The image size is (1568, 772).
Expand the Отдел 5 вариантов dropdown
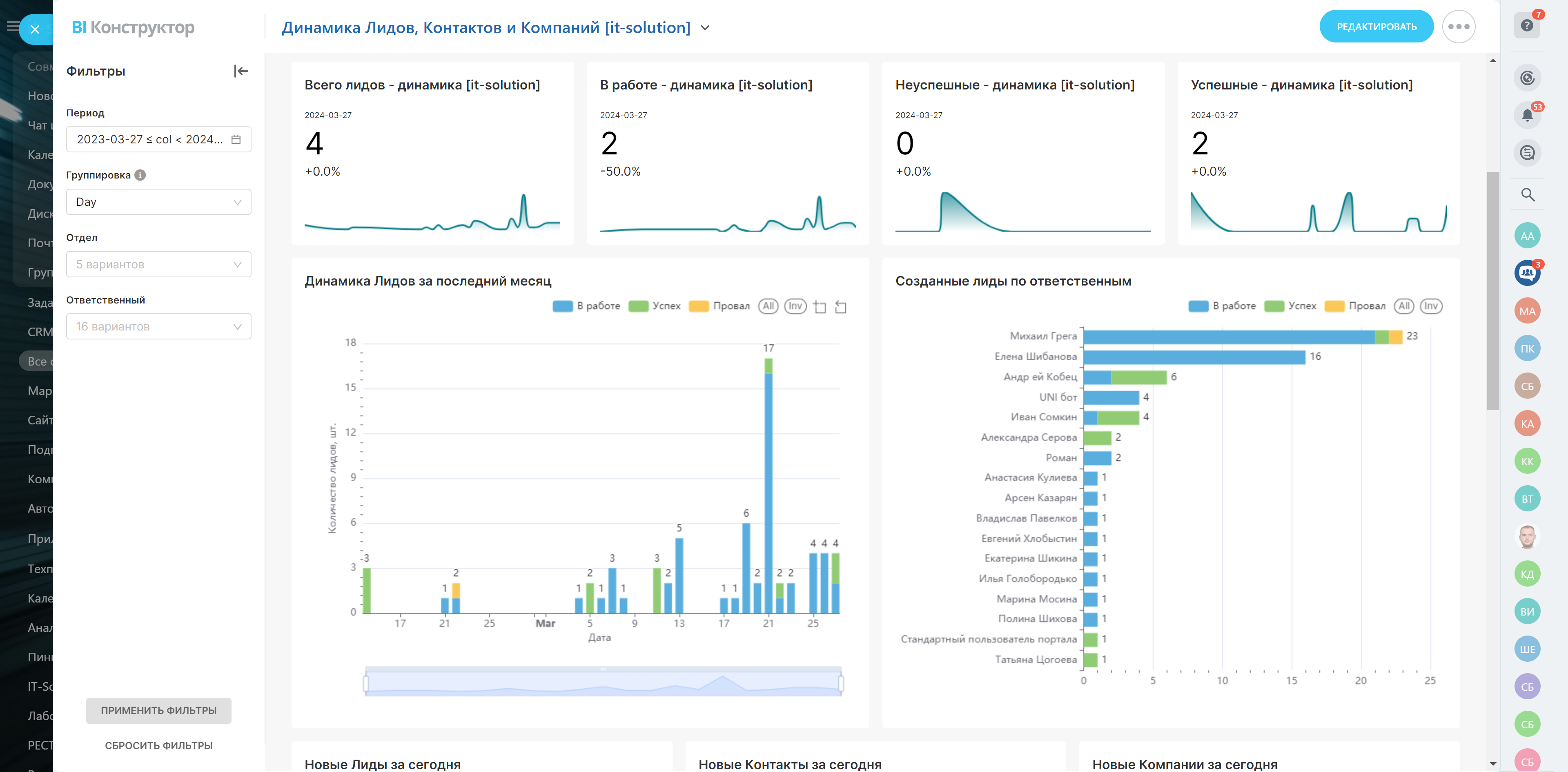[158, 264]
